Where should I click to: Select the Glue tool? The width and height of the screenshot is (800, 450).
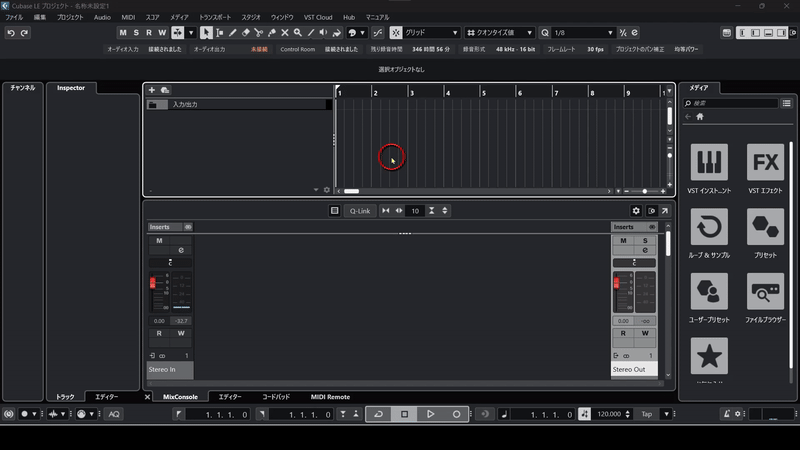pyautogui.click(x=272, y=33)
